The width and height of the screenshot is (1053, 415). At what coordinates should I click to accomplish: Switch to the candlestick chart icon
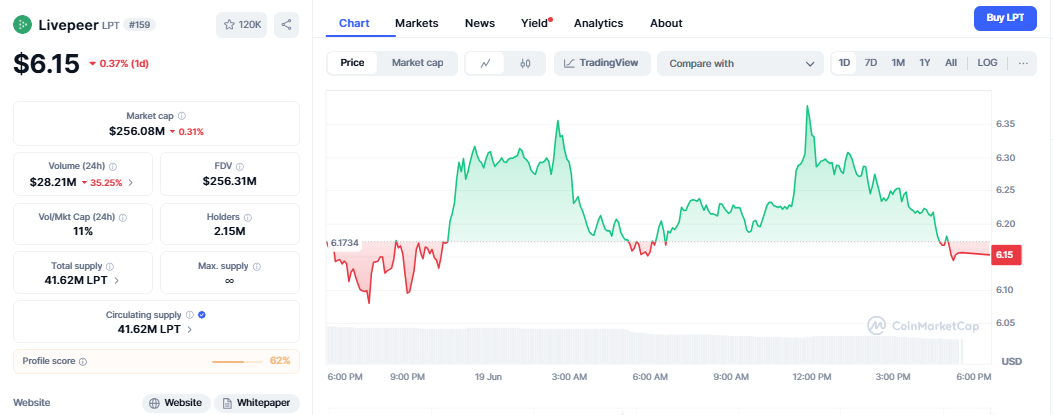525,63
